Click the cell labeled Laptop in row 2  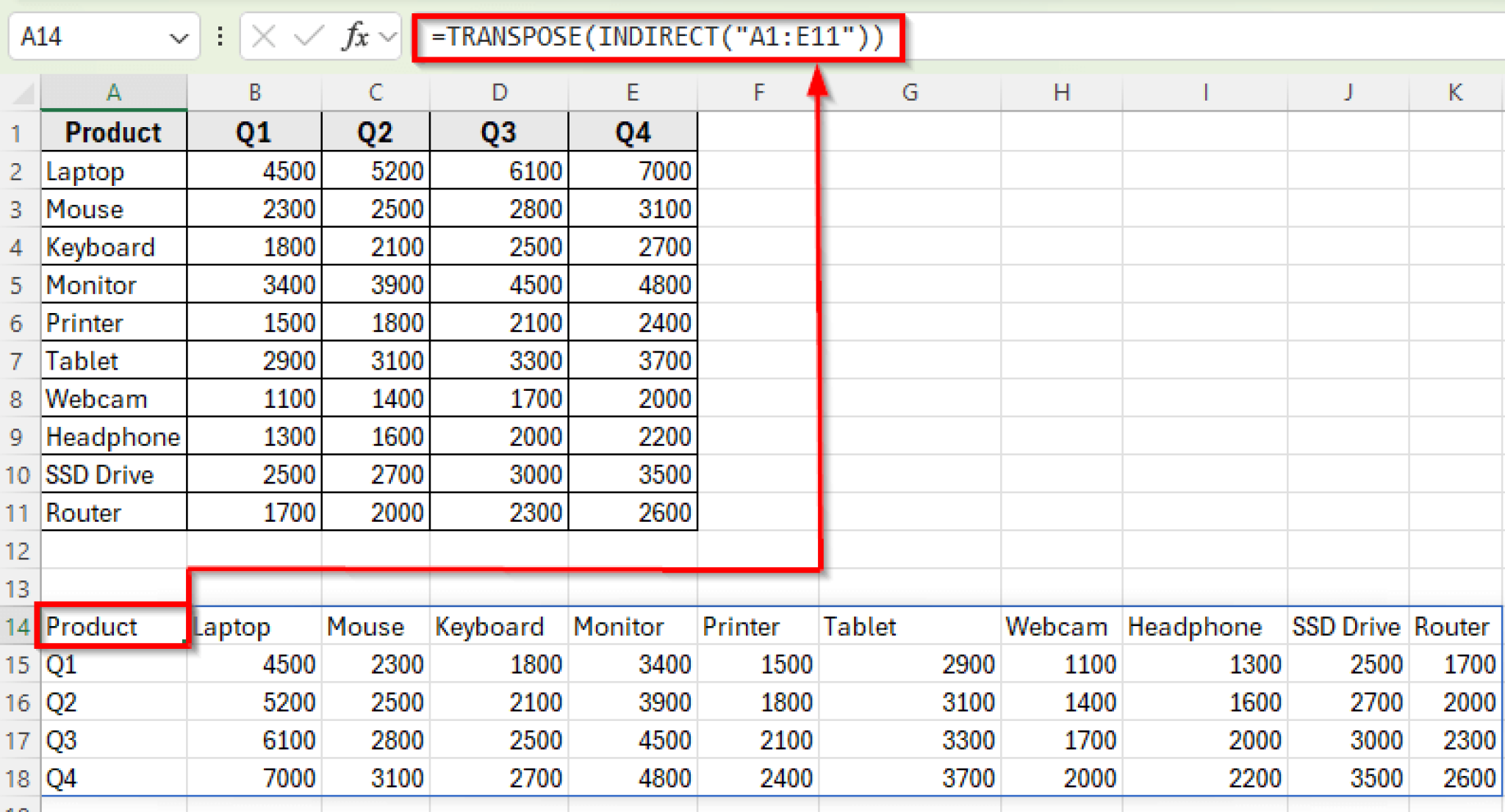(113, 170)
